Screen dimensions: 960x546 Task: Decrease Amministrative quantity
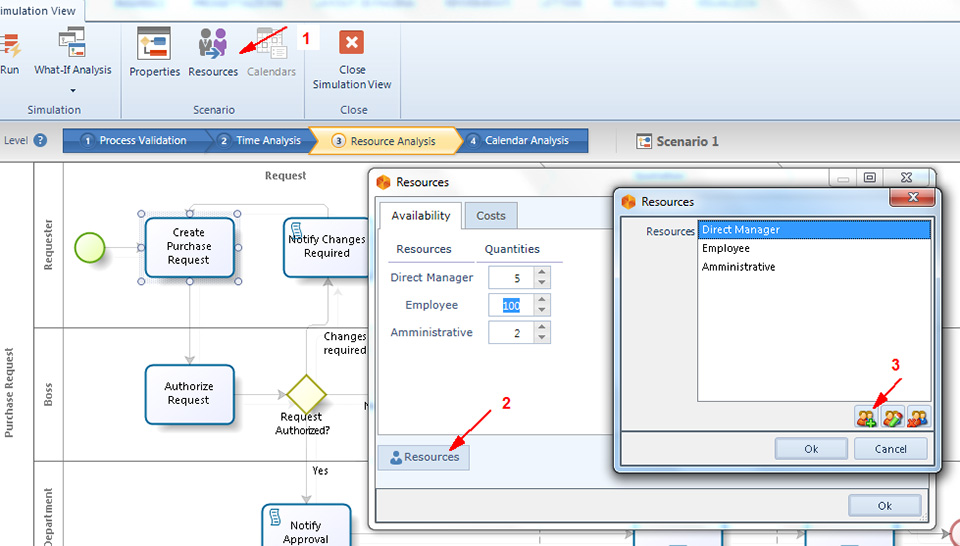[541, 338]
